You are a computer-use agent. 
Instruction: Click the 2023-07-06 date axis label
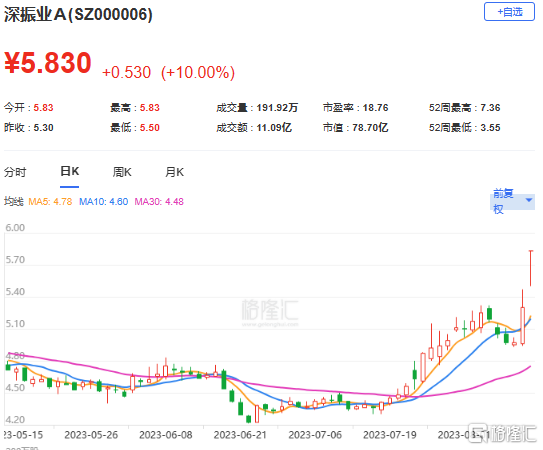pos(315,435)
